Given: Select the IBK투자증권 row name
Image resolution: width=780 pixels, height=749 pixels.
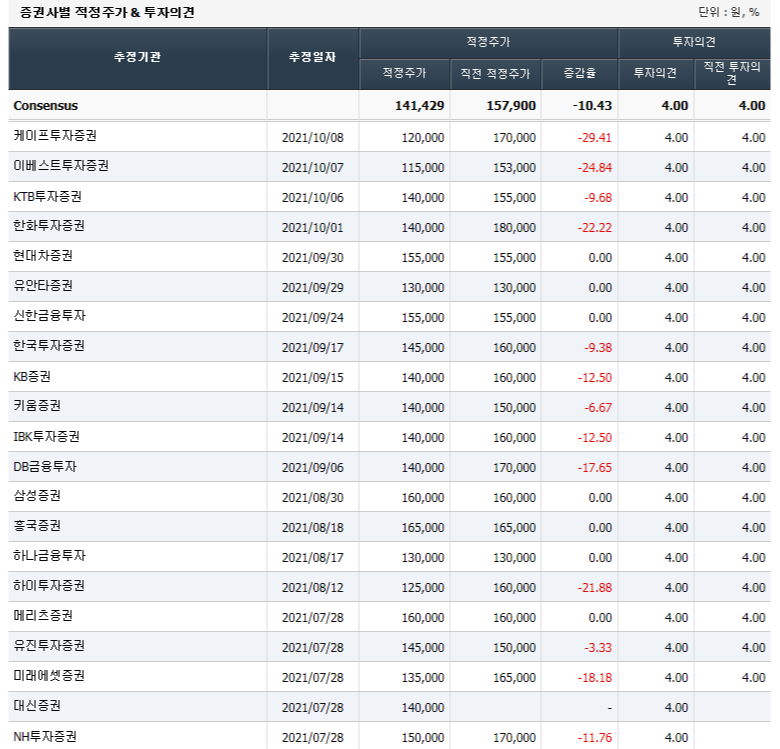Looking at the screenshot, I should pyautogui.click(x=47, y=437).
